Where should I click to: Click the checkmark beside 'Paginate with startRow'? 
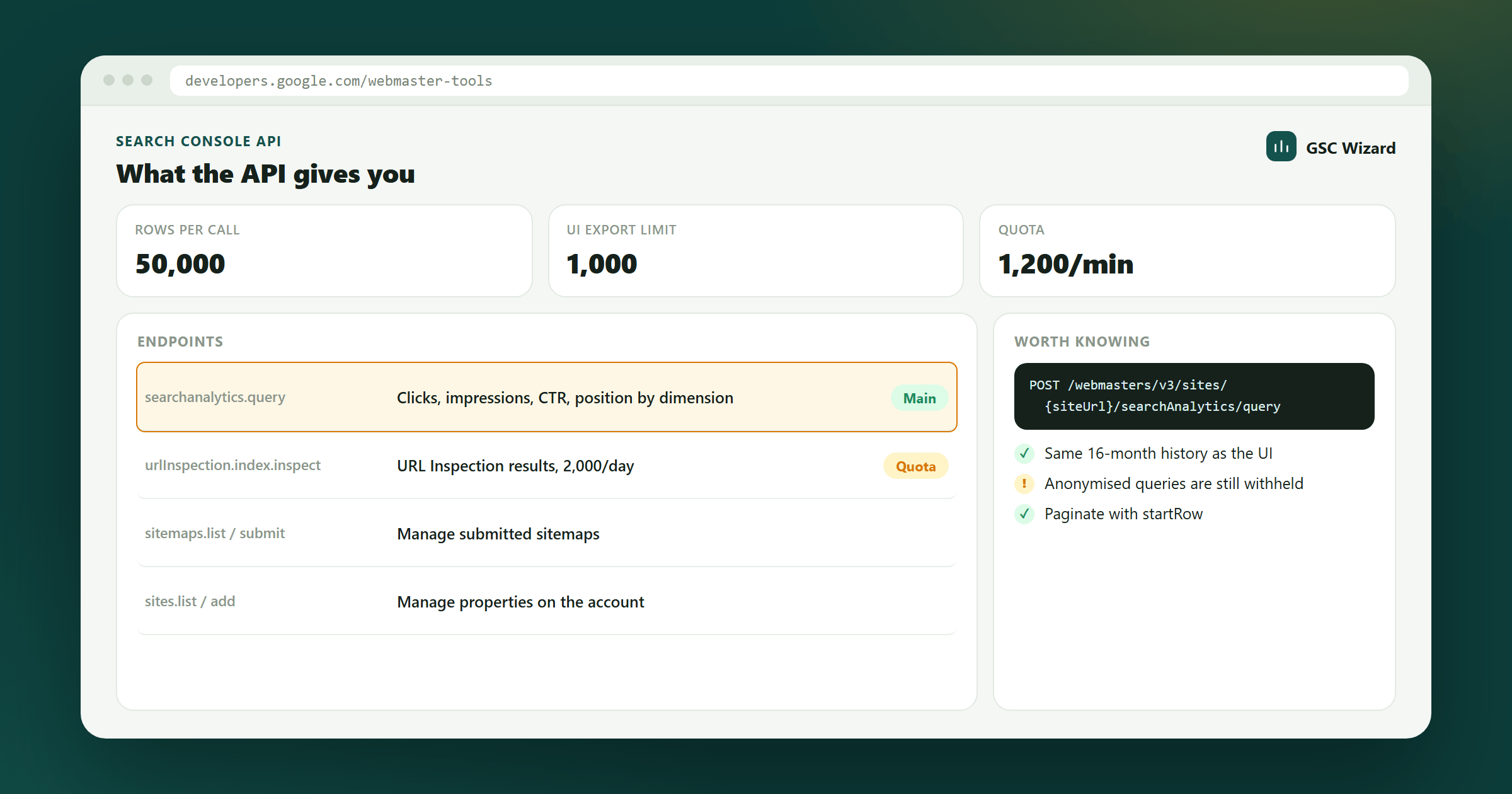[1024, 514]
